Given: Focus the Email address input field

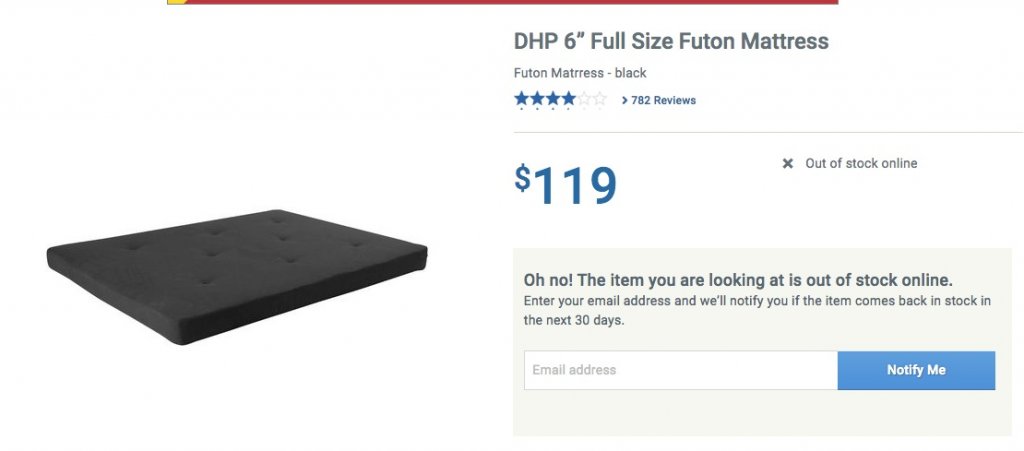Looking at the screenshot, I should point(680,370).
